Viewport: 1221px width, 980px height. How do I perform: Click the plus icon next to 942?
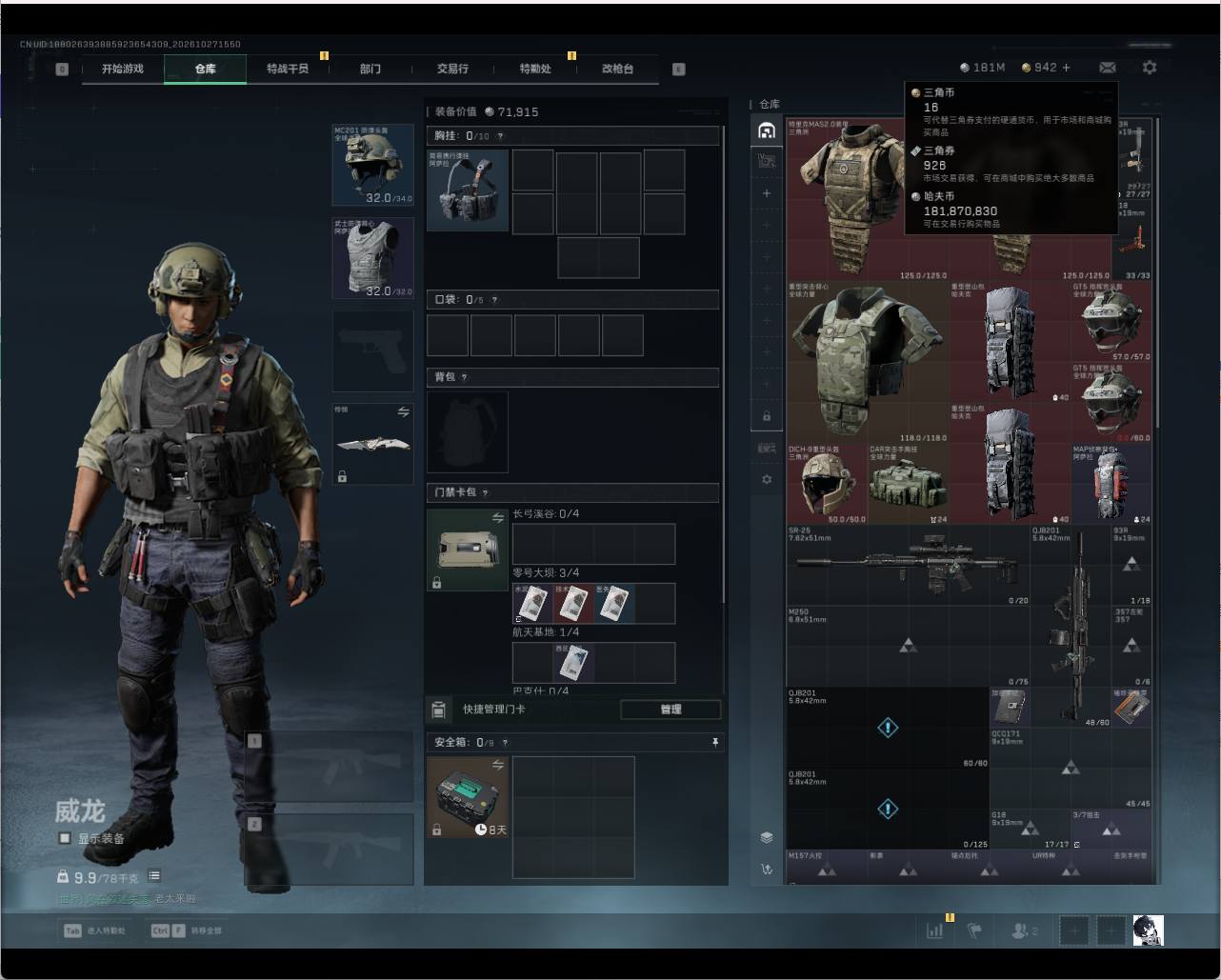pos(1066,68)
